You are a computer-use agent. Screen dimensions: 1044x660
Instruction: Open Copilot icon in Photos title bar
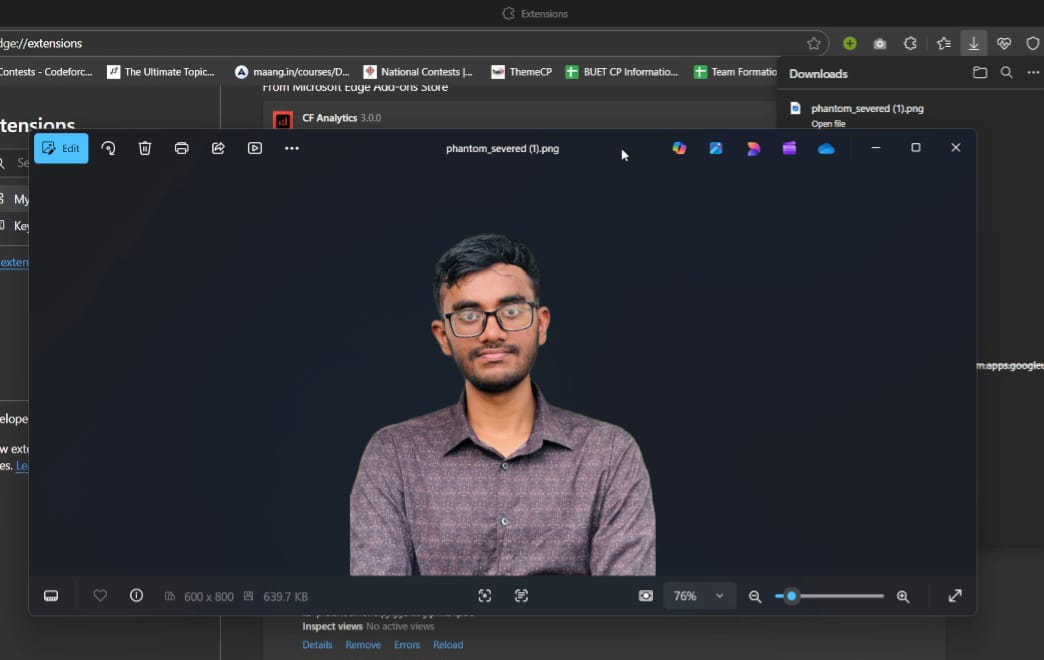679,148
